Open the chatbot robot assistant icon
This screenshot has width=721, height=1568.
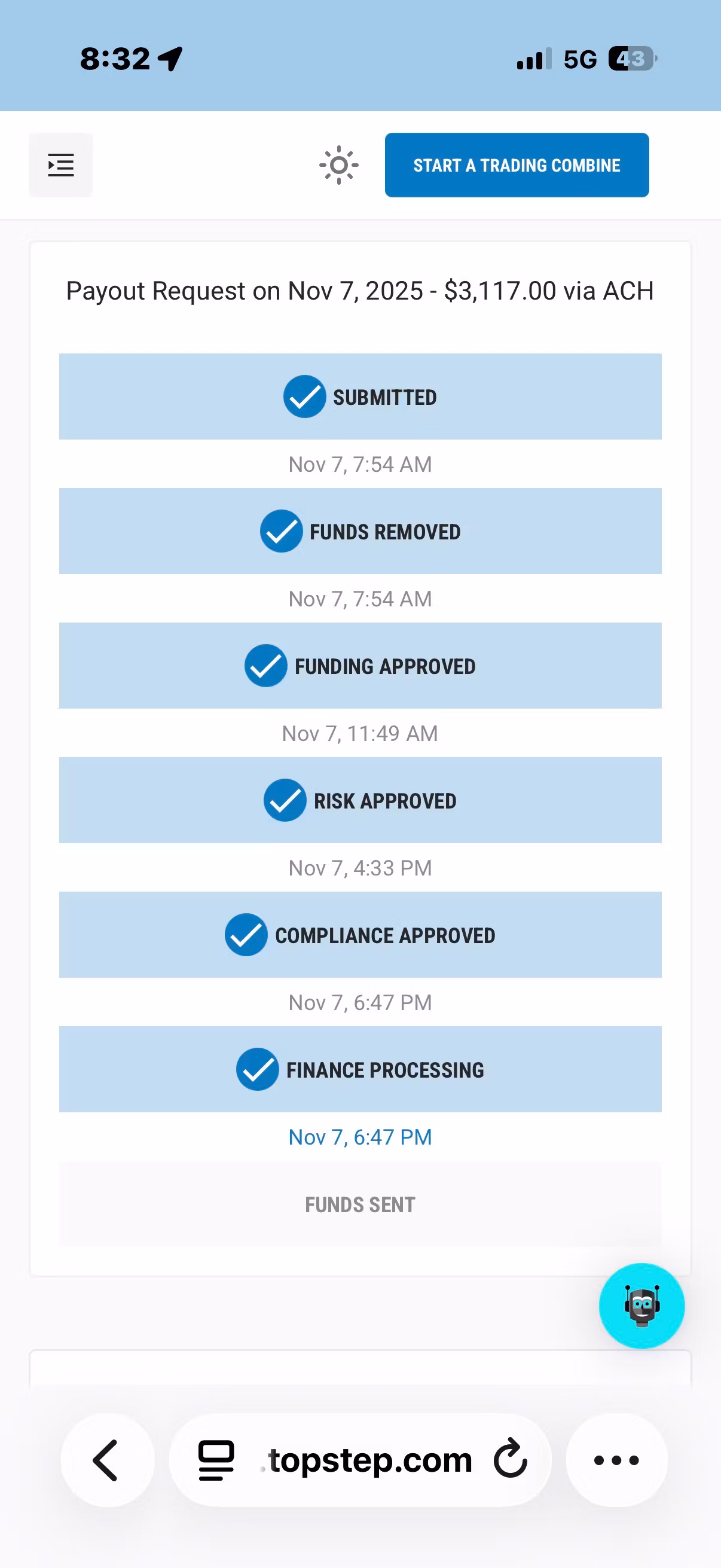coord(641,1305)
